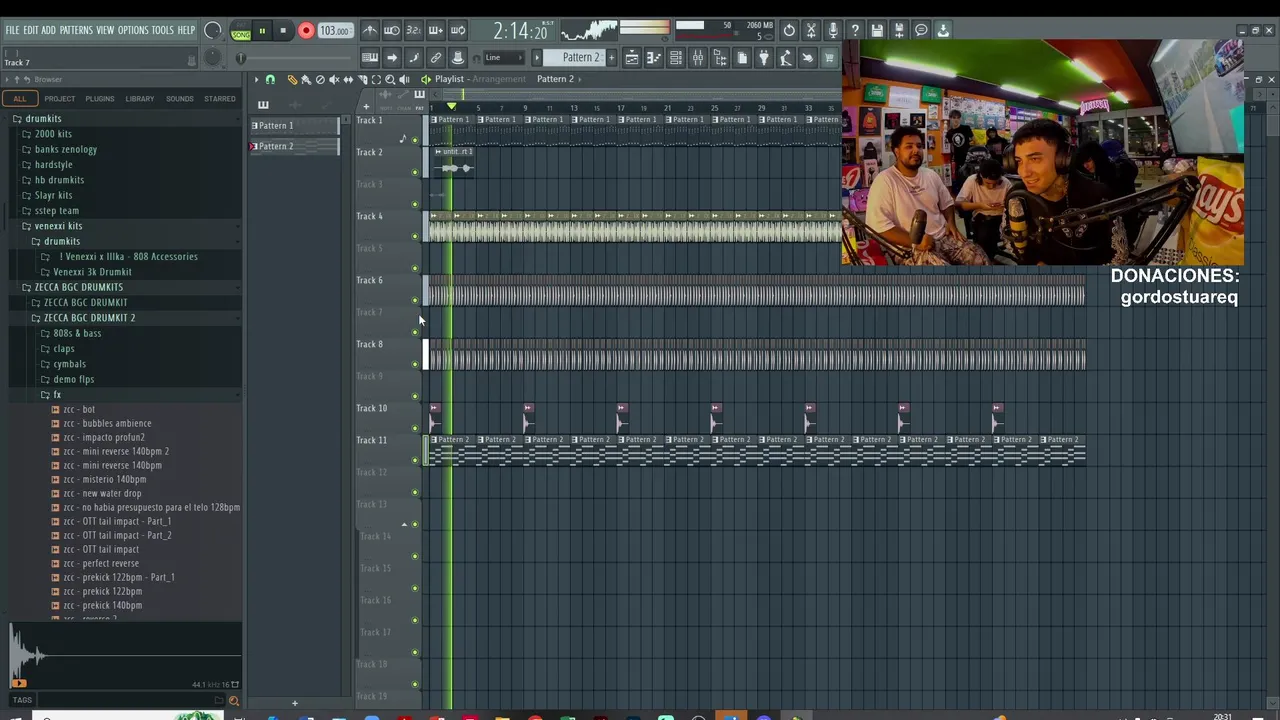The height and width of the screenshot is (720, 1280).
Task: Mute Track 8 via green LED
Action: (x=416, y=364)
